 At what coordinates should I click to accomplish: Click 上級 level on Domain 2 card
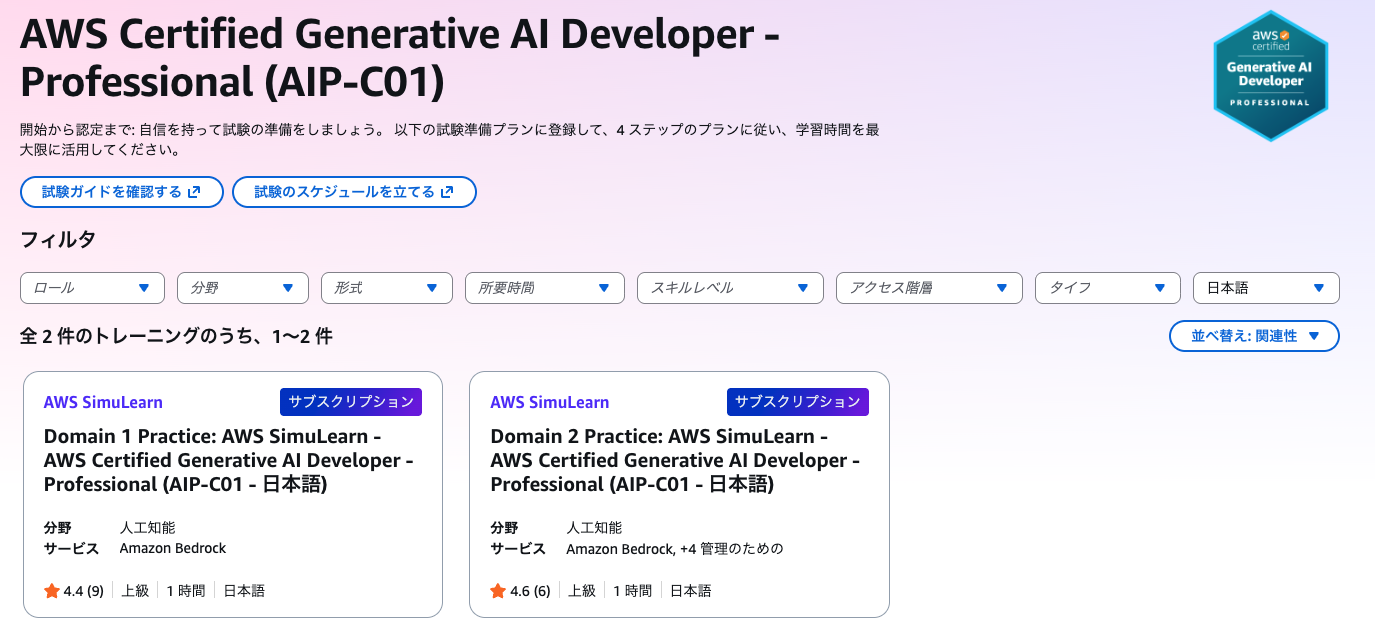582,591
